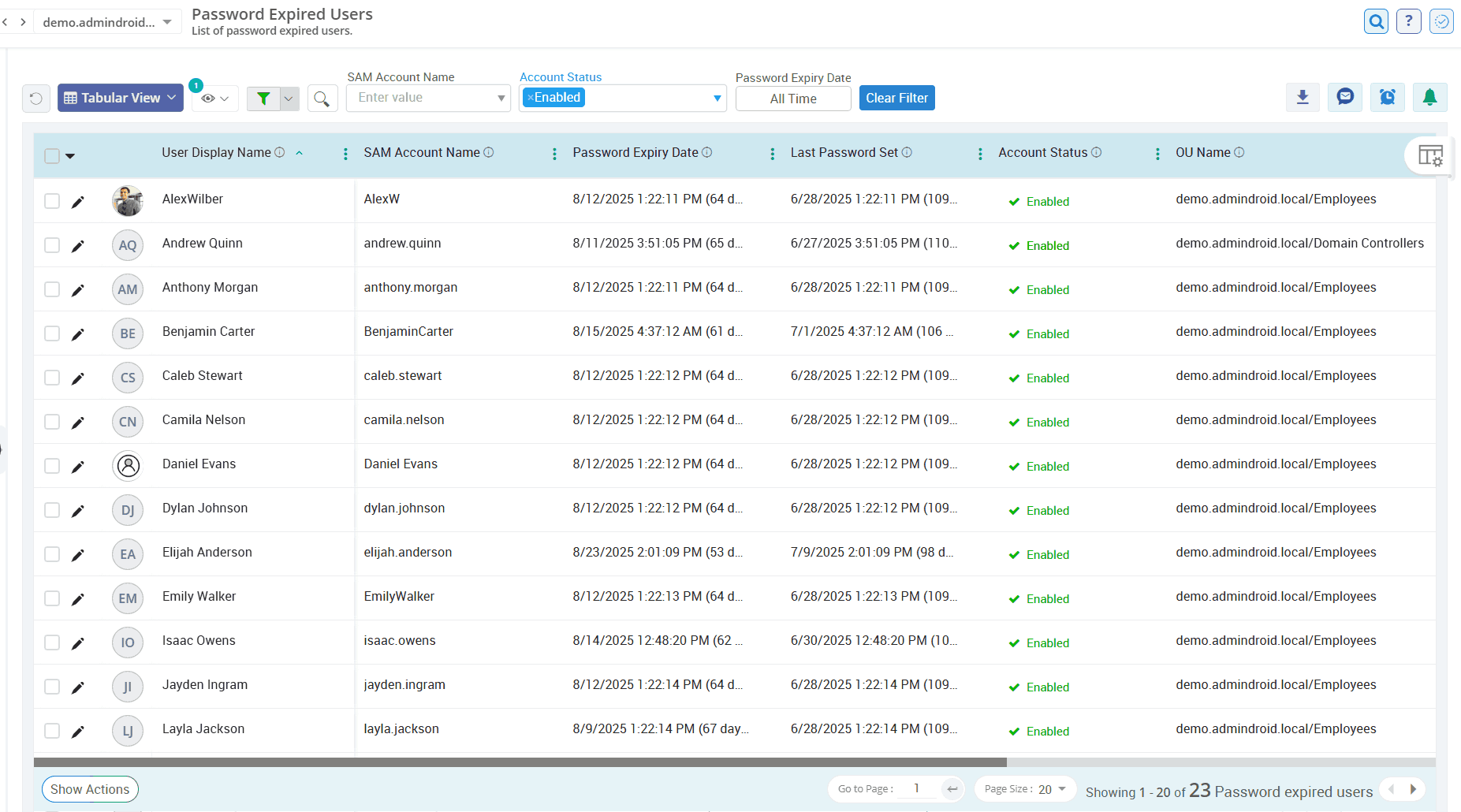Remove the Enabled filter tag
Image resolution: width=1461 pixels, height=812 pixels.
point(530,97)
